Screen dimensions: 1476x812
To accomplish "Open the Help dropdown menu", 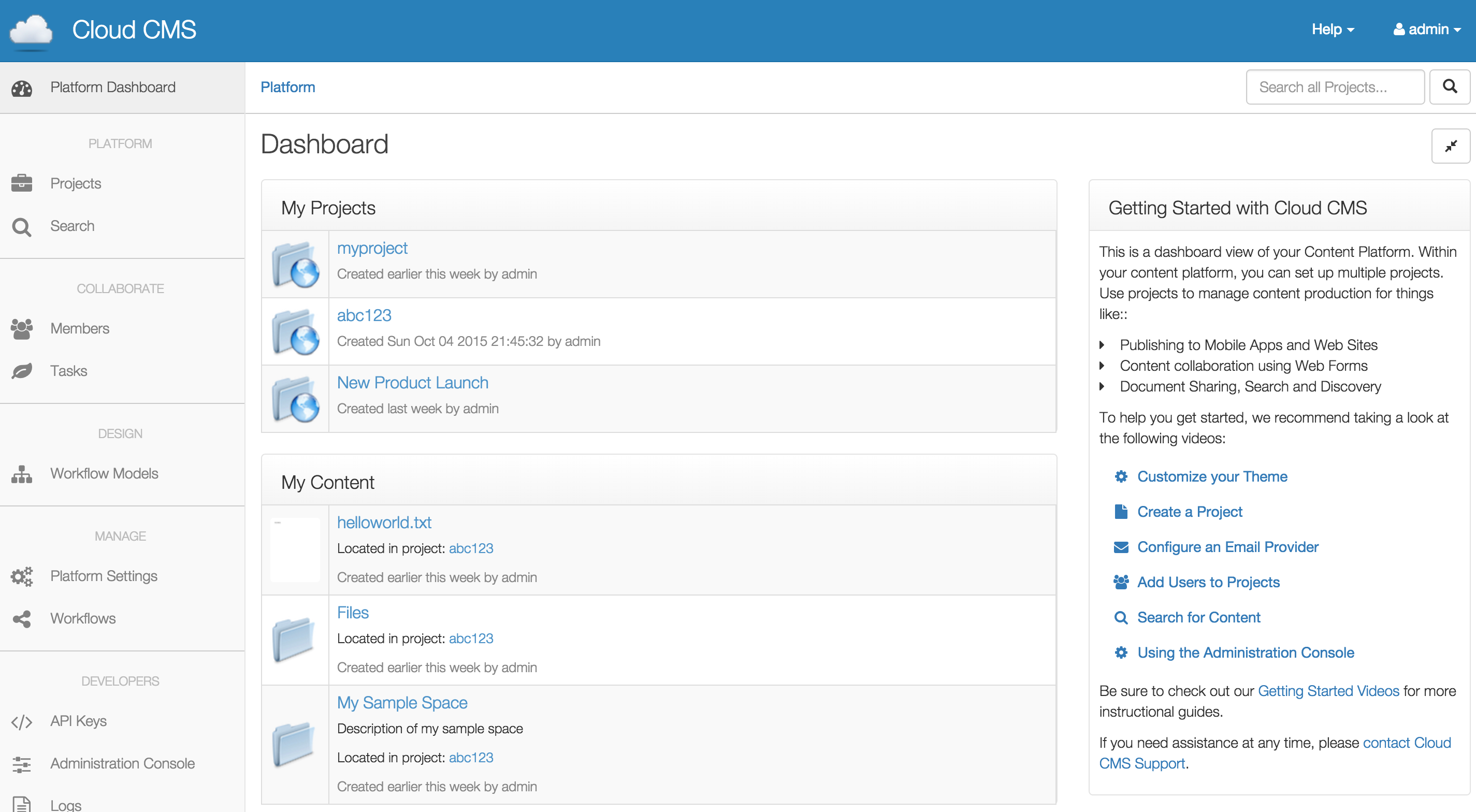I will tap(1333, 29).
